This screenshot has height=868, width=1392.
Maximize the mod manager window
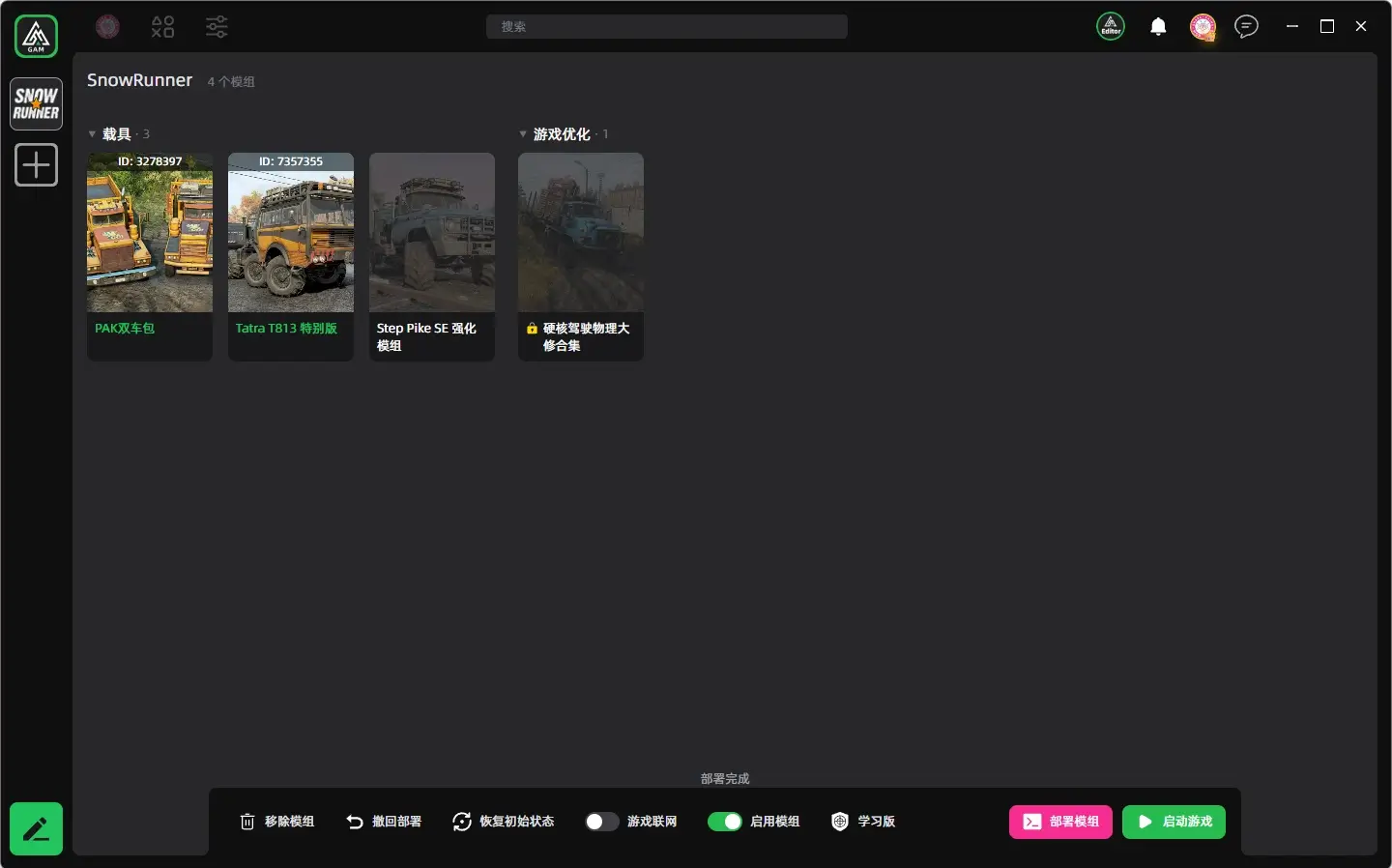(1327, 27)
